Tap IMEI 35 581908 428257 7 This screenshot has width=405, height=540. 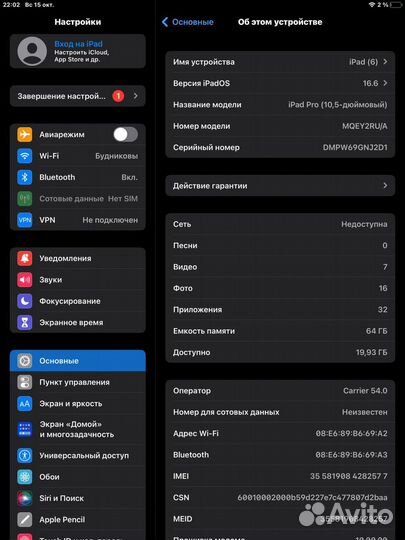(349, 476)
